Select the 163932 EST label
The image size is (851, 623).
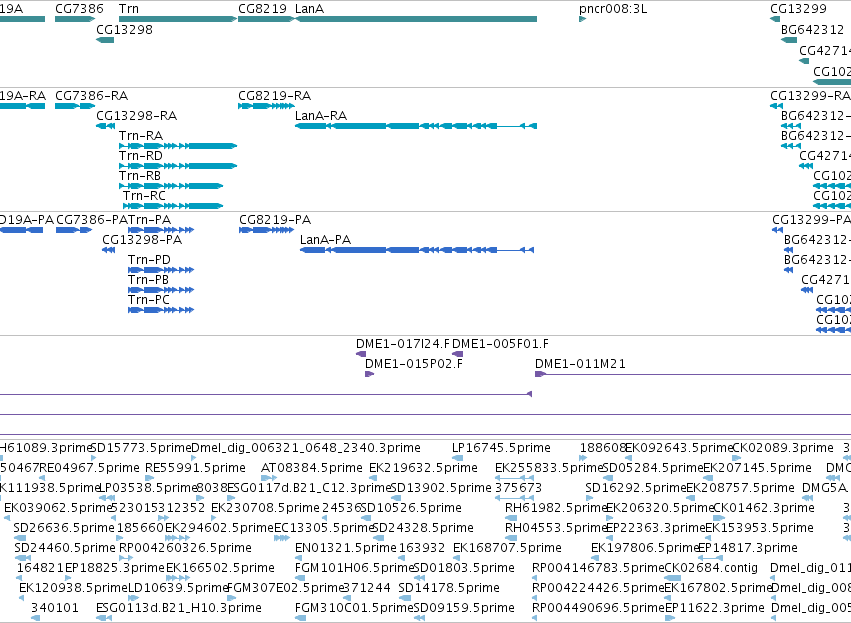pos(422,549)
